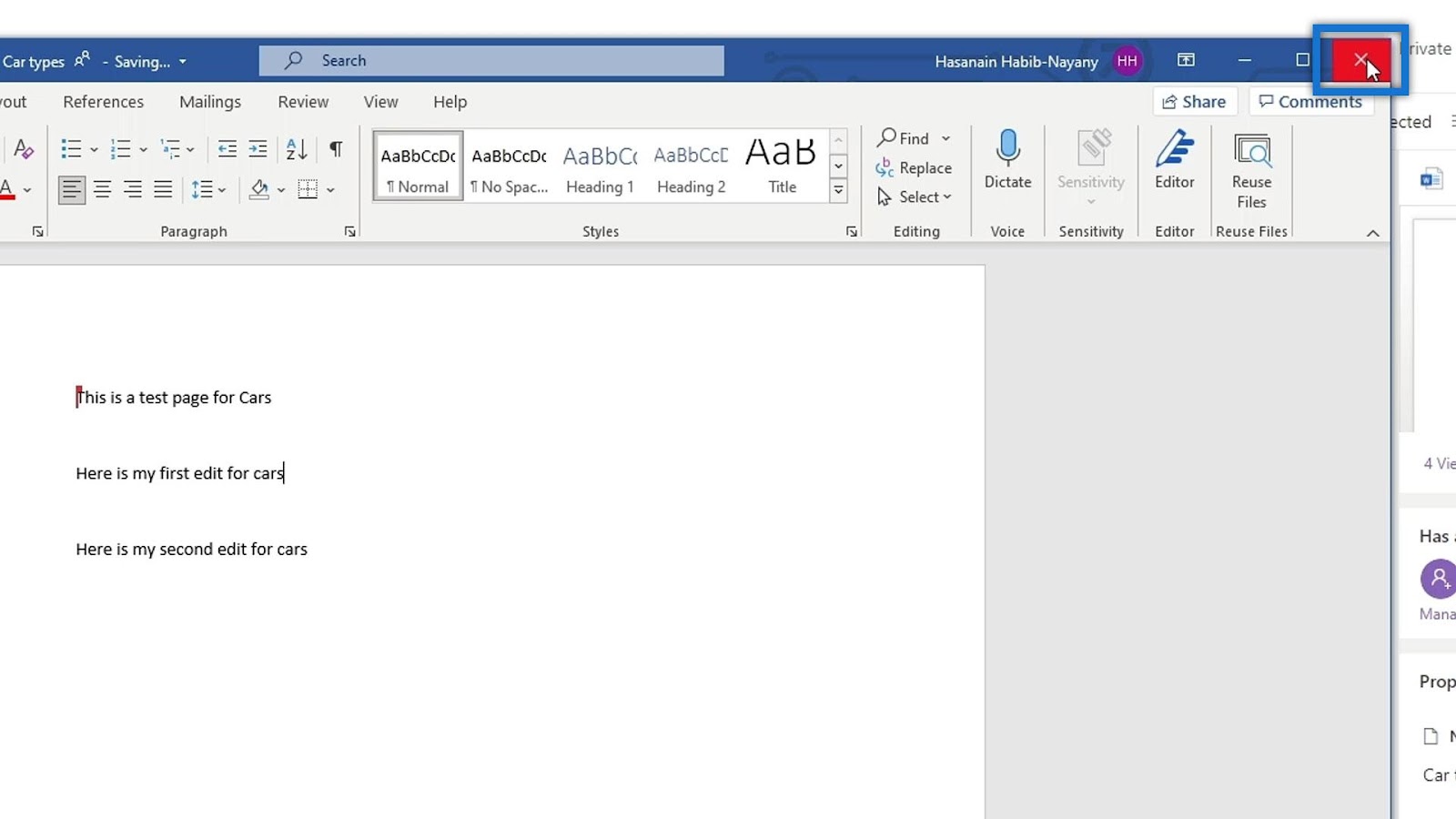Click the purple person avatar in background panel
1456x819 pixels.
click(1439, 579)
